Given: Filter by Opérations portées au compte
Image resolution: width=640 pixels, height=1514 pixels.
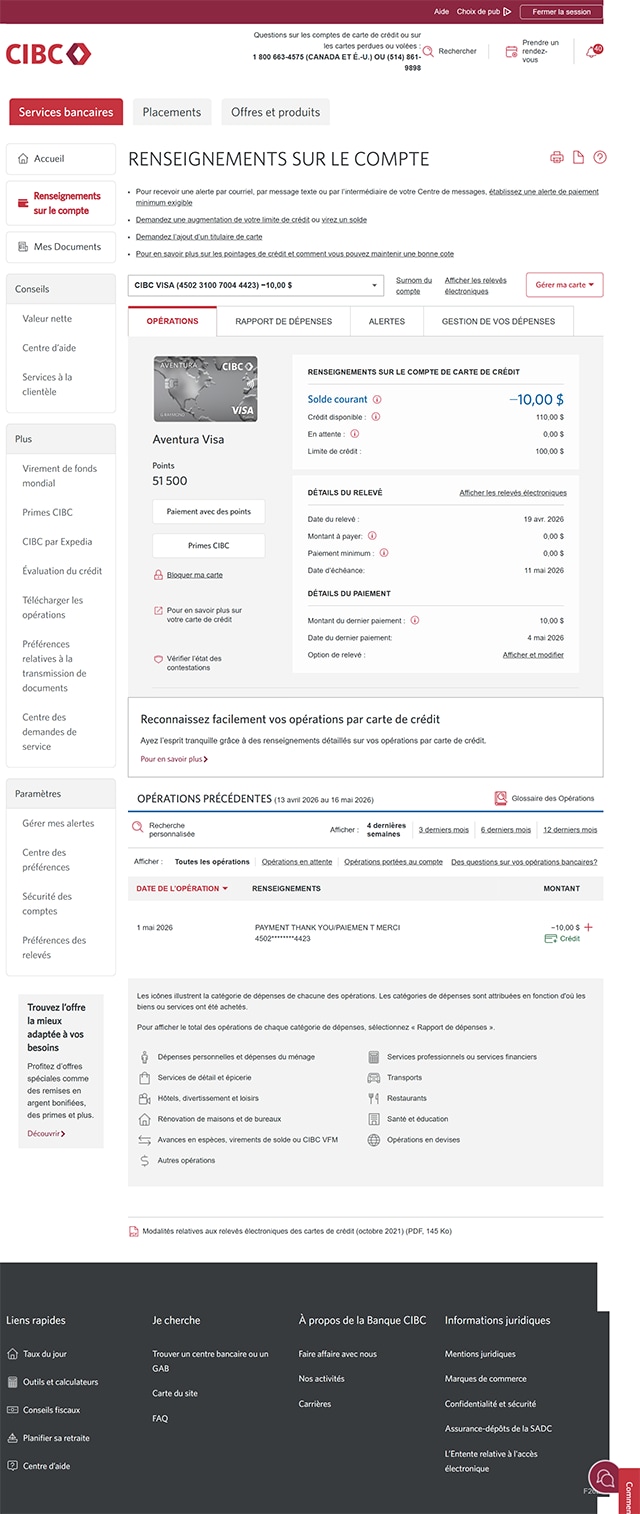Looking at the screenshot, I should [393, 862].
